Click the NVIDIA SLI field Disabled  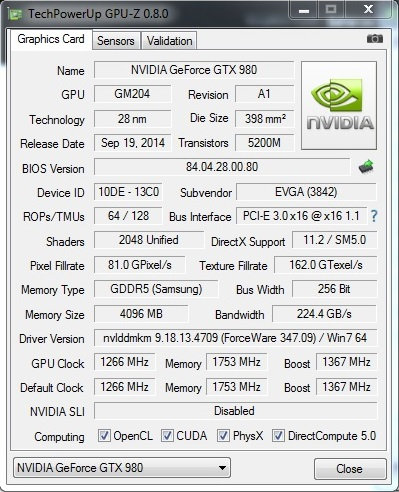click(235, 411)
